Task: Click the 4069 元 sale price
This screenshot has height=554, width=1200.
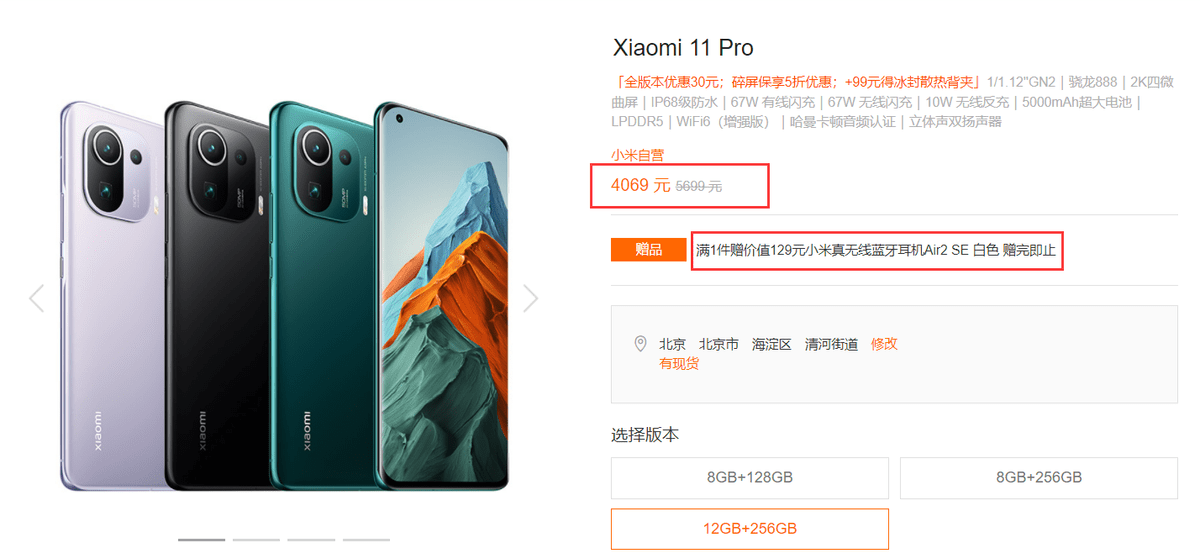Action: (641, 185)
